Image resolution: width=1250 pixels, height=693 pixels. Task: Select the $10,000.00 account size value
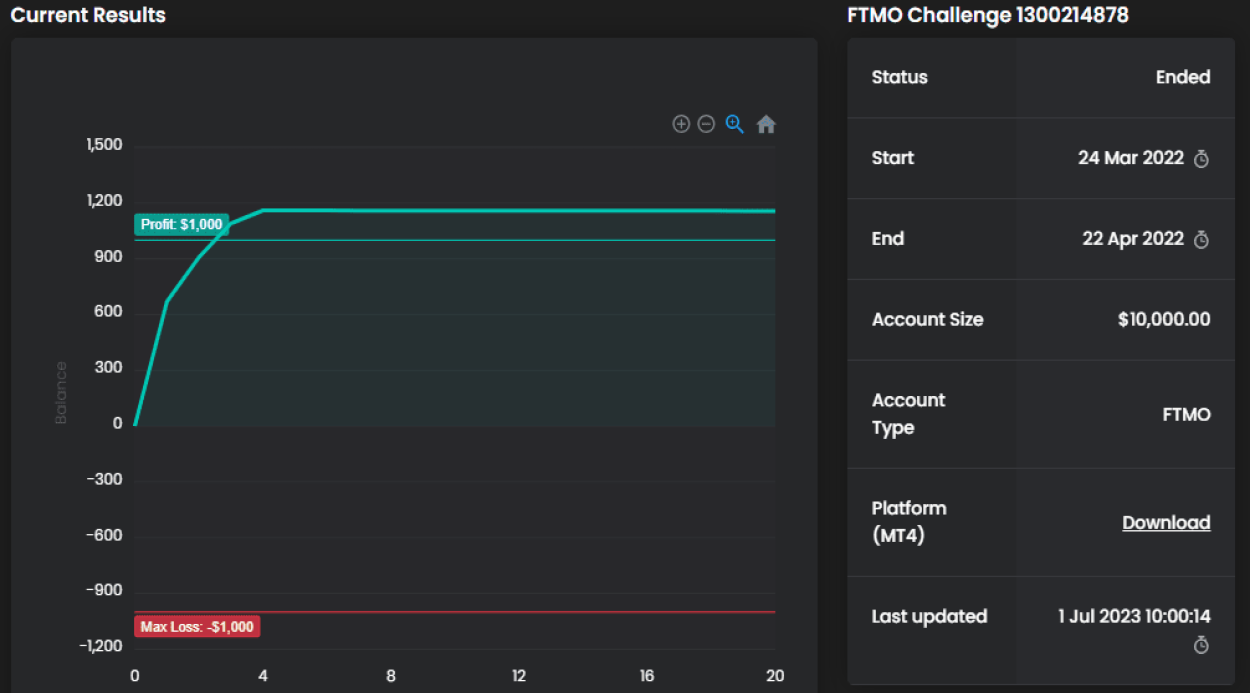coord(1164,320)
